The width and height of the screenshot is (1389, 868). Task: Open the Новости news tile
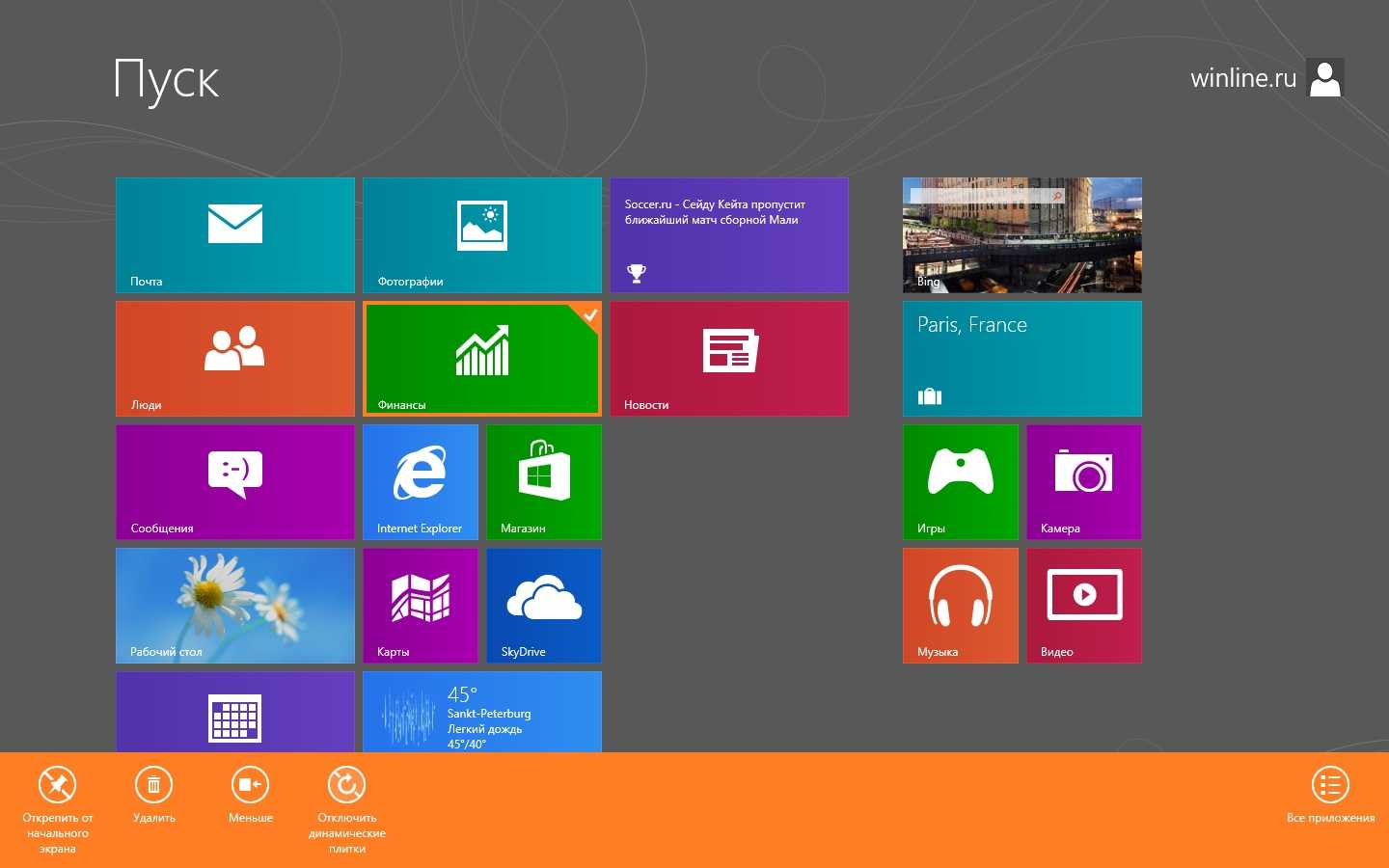(x=729, y=359)
